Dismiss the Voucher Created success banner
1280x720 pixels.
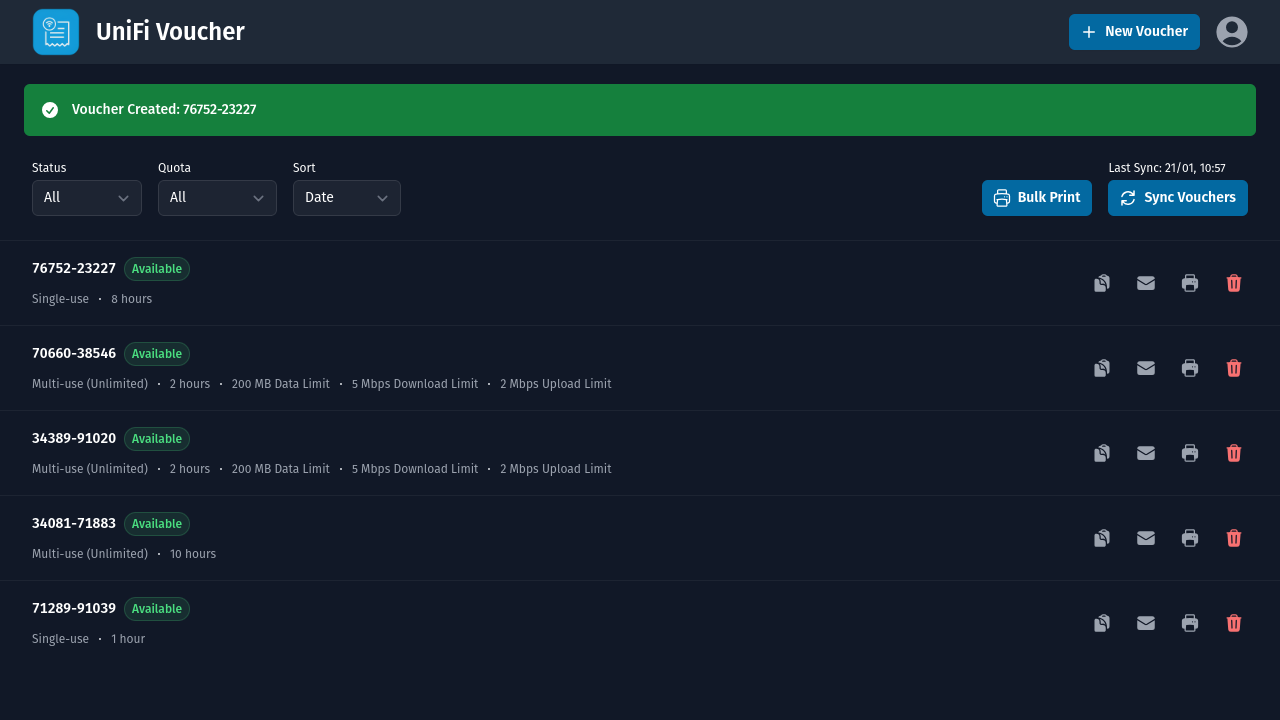coord(640,109)
